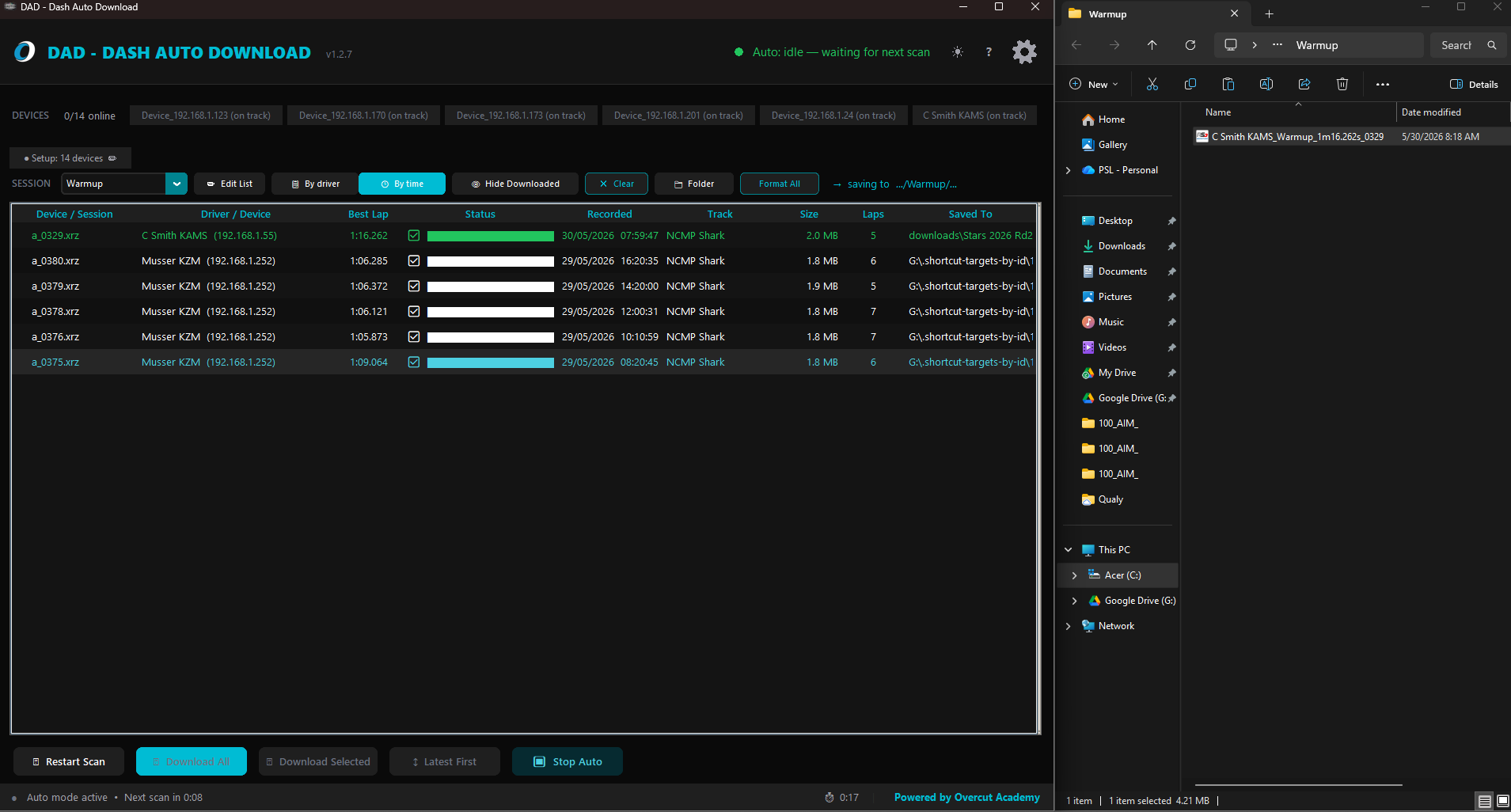Image resolution: width=1511 pixels, height=812 pixels.
Task: Click the Search box in Explorer
Action: [x=1469, y=45]
